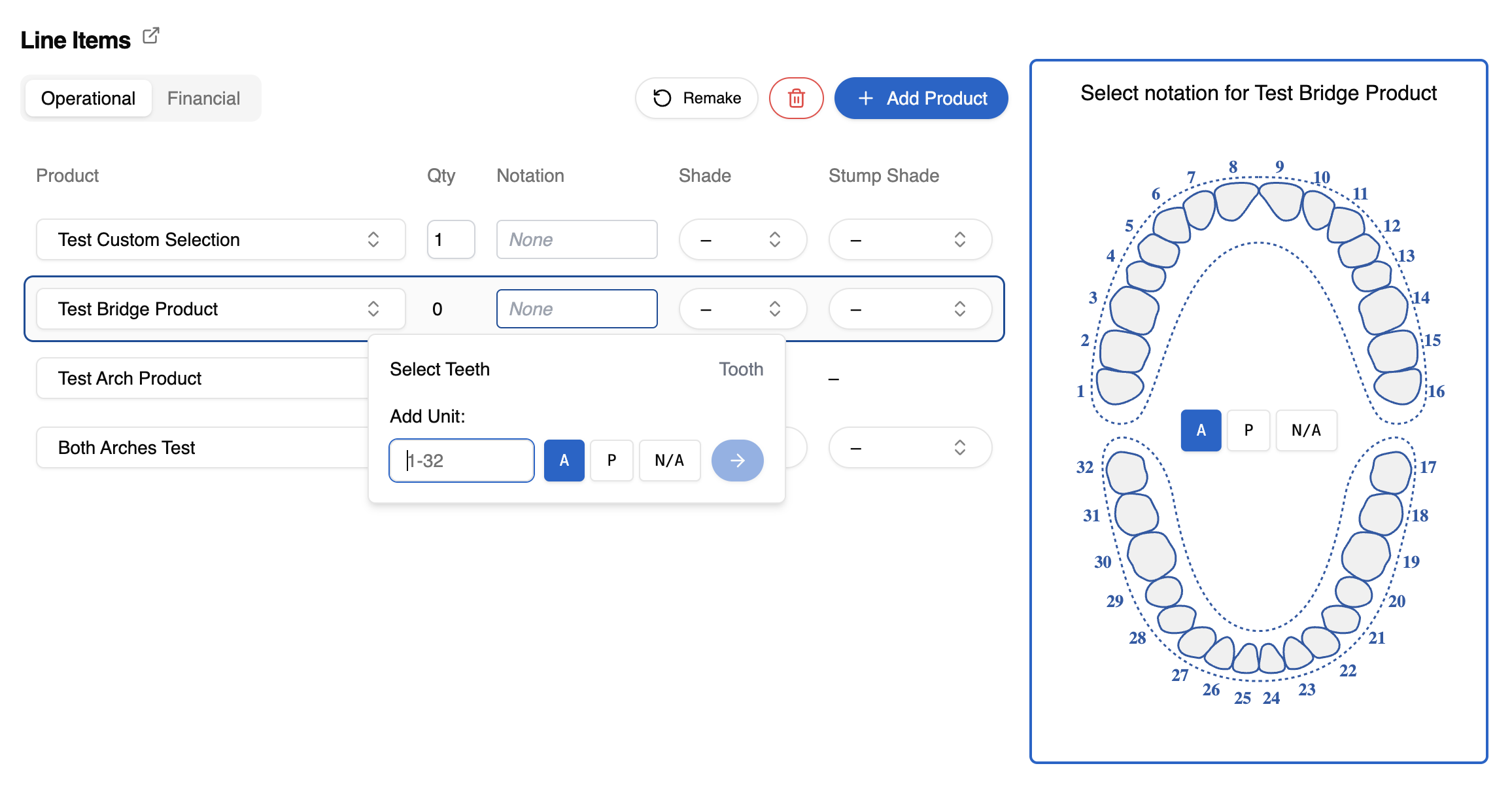Open Line Items external link icon
Image resolution: width=1512 pixels, height=785 pixels.
point(151,36)
